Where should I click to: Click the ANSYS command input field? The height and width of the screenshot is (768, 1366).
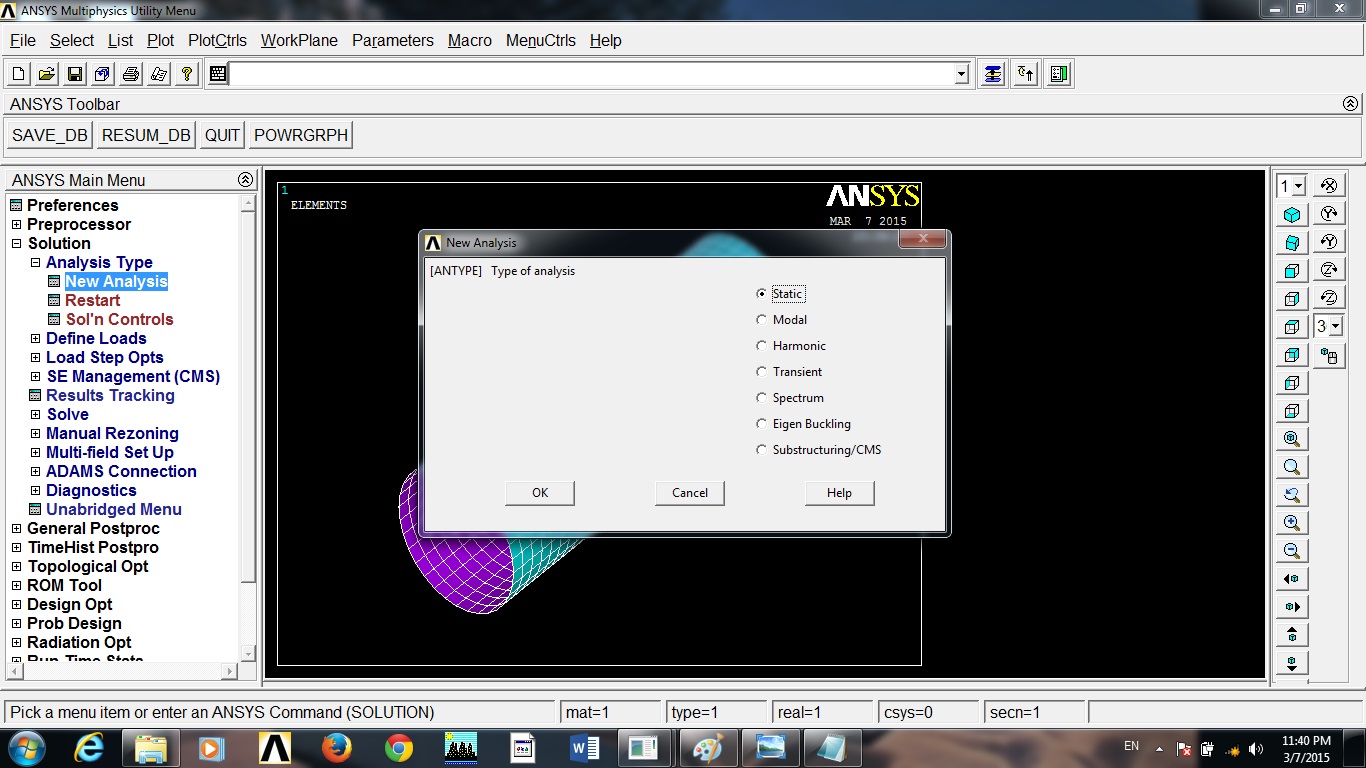click(x=592, y=74)
